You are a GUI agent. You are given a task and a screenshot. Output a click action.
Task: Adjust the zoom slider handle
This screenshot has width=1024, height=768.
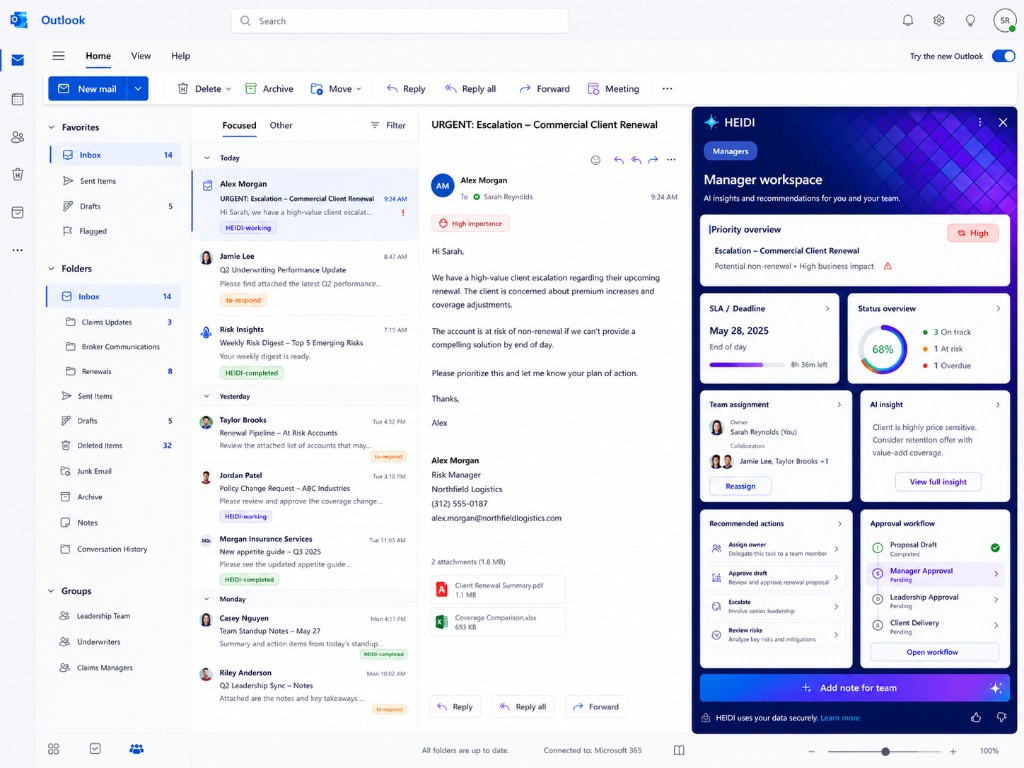pyautogui.click(x=886, y=751)
